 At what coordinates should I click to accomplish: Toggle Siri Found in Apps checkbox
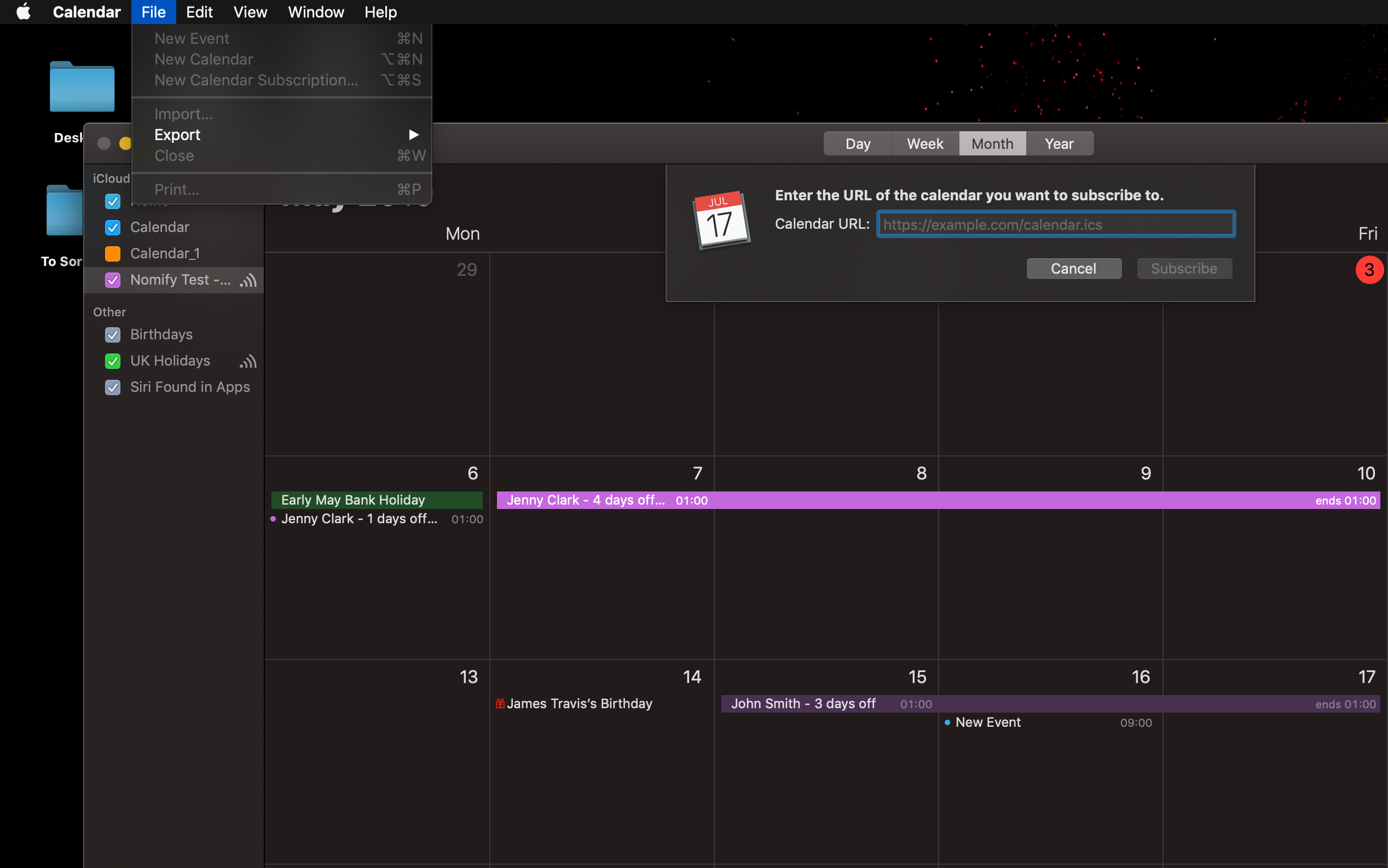[113, 387]
